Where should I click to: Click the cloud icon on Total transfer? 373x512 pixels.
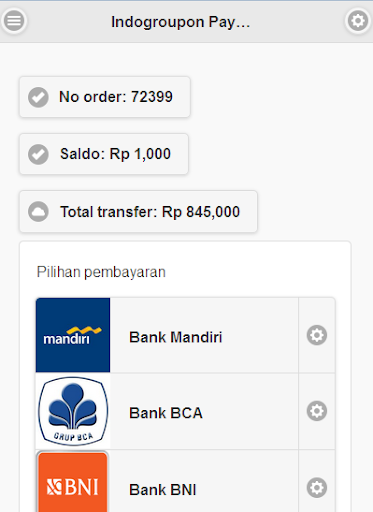pyautogui.click(x=38, y=212)
